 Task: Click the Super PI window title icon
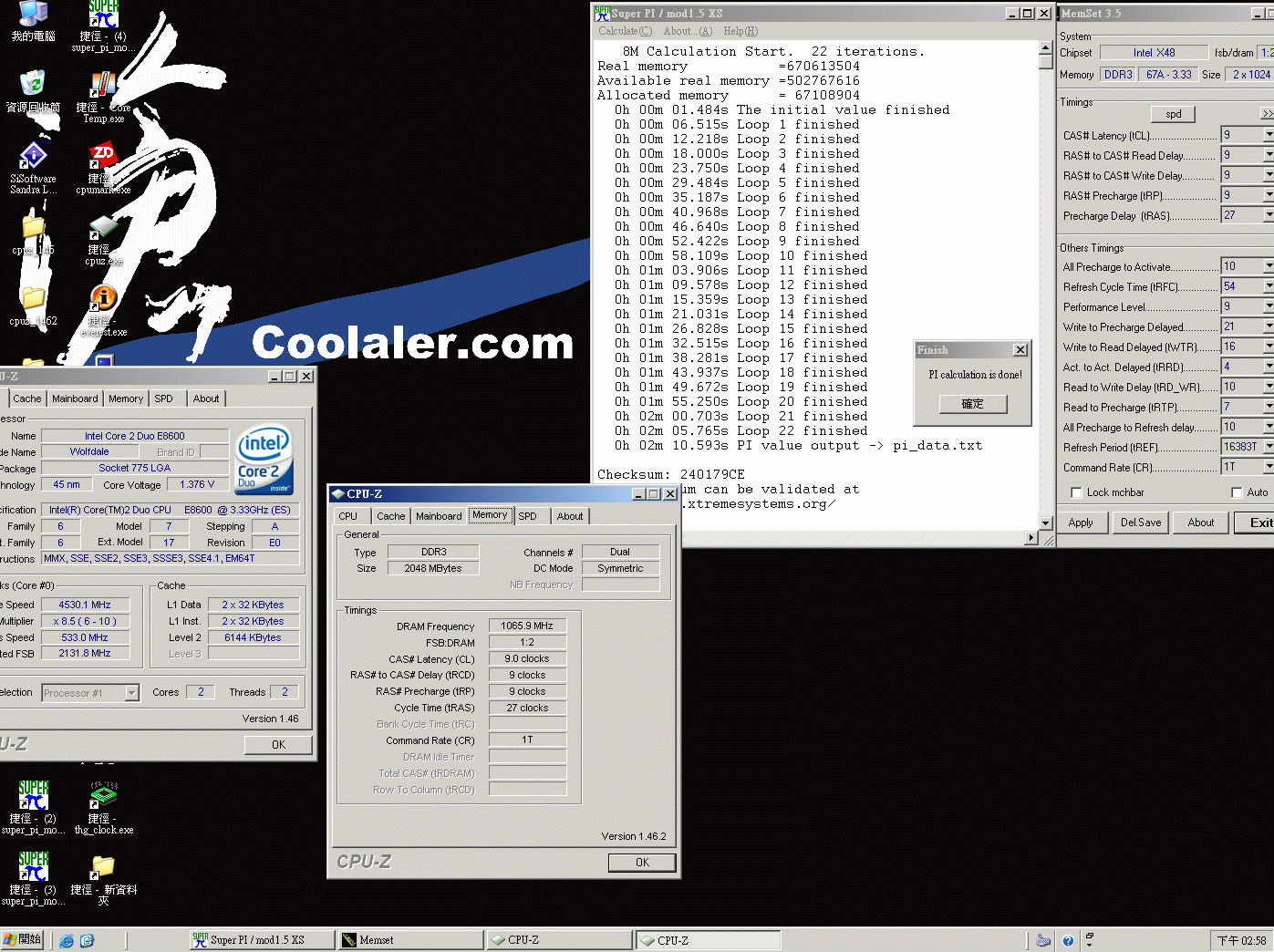point(602,13)
